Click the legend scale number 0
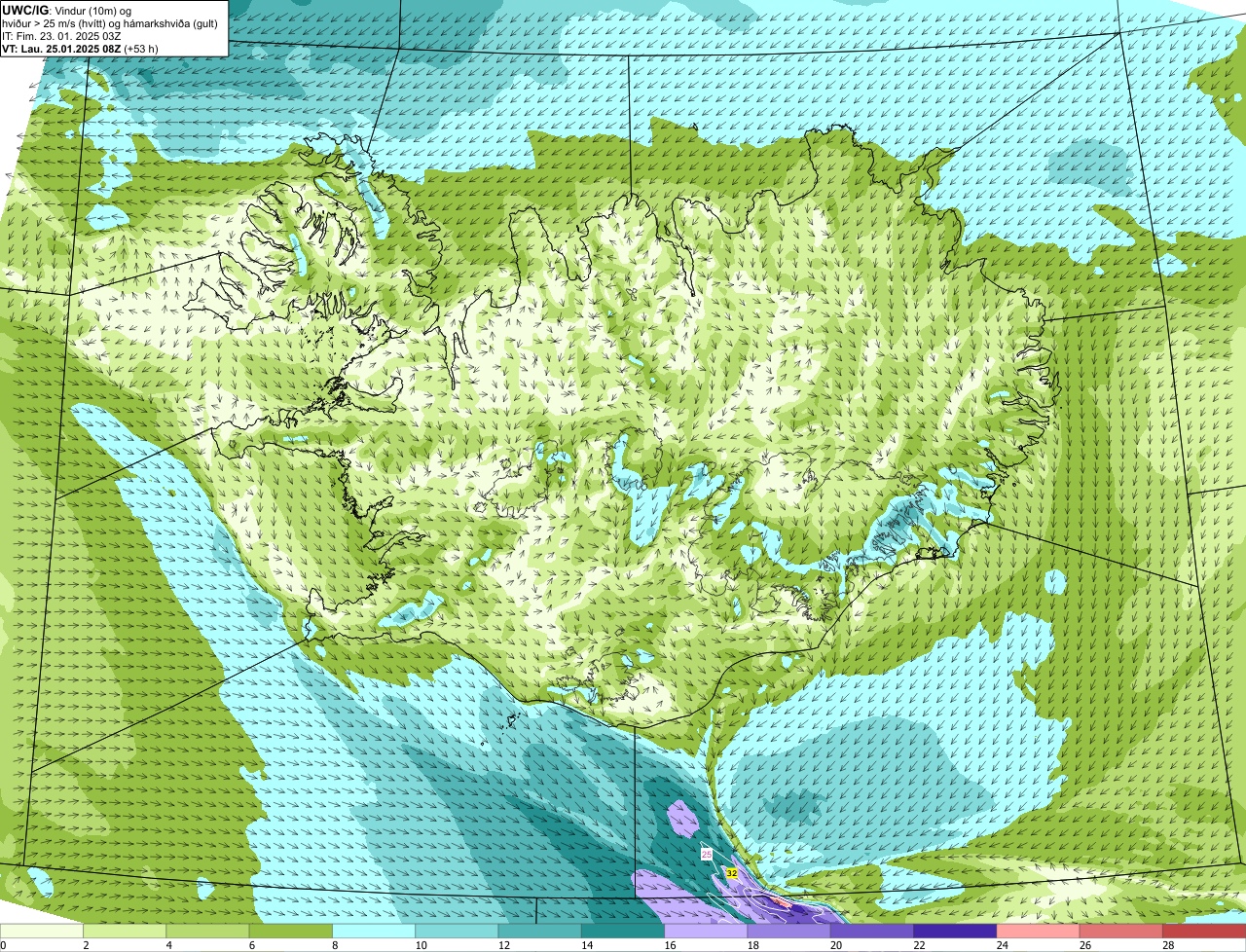Image resolution: width=1246 pixels, height=952 pixels. point(3,945)
